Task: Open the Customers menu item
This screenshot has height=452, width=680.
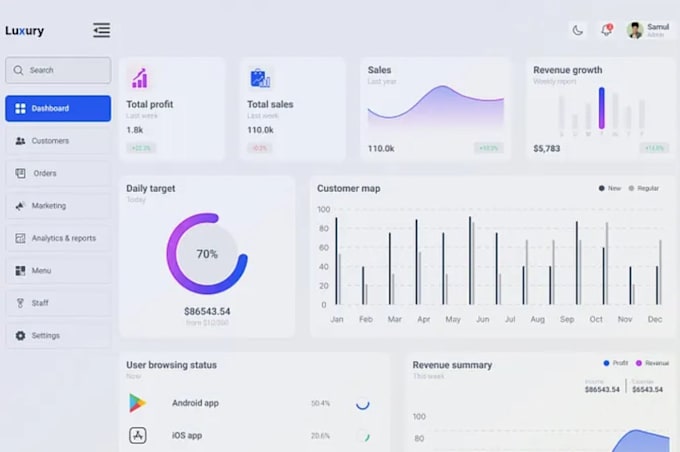Action: click(x=58, y=141)
